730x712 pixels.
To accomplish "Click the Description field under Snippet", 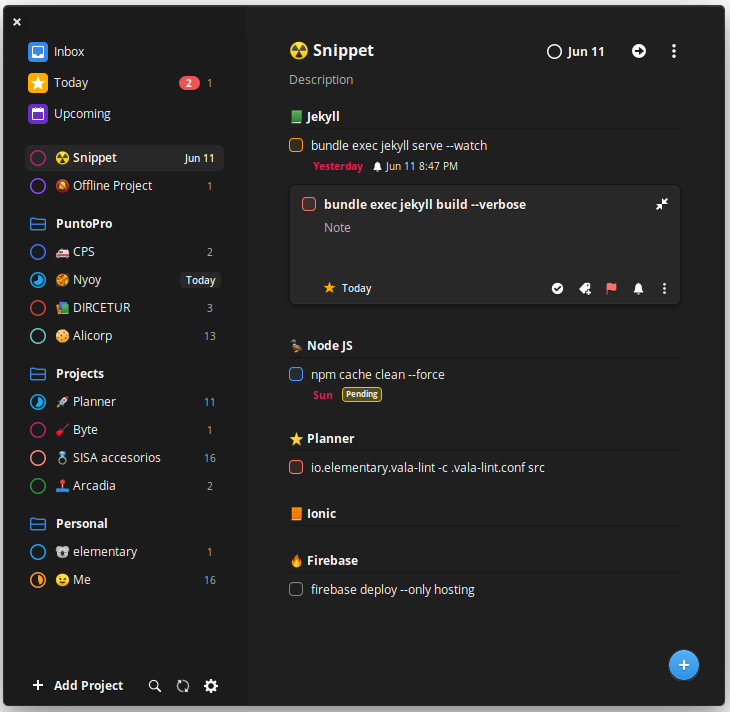I will (321, 80).
